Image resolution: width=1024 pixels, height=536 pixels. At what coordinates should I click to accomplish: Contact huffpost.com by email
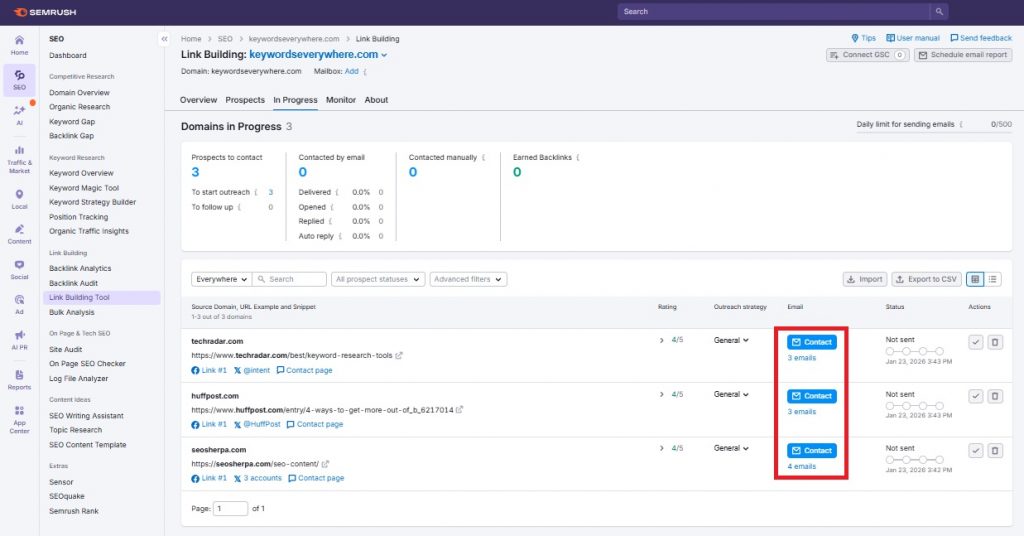click(x=812, y=396)
